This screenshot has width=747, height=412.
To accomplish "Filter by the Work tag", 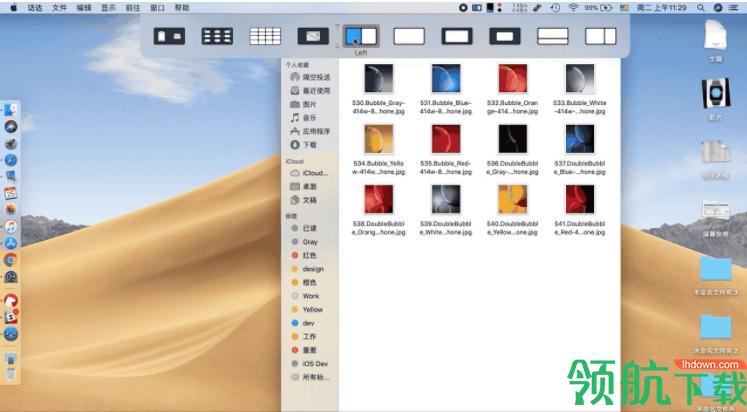I will coord(305,296).
